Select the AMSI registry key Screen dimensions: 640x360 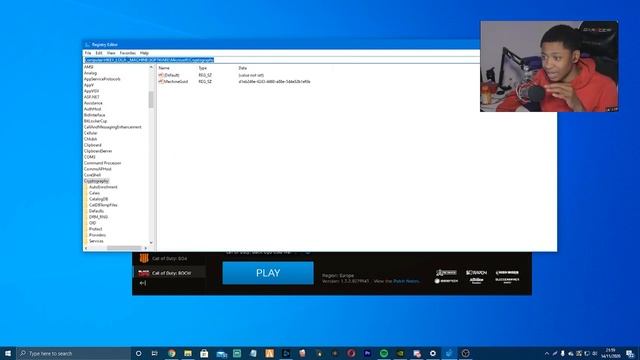coord(89,67)
